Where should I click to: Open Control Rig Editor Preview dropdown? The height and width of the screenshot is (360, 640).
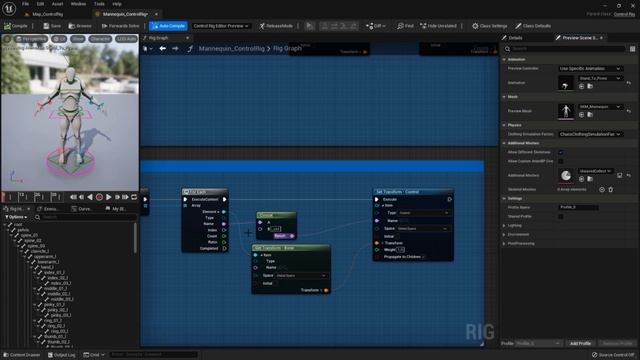click(x=221, y=26)
